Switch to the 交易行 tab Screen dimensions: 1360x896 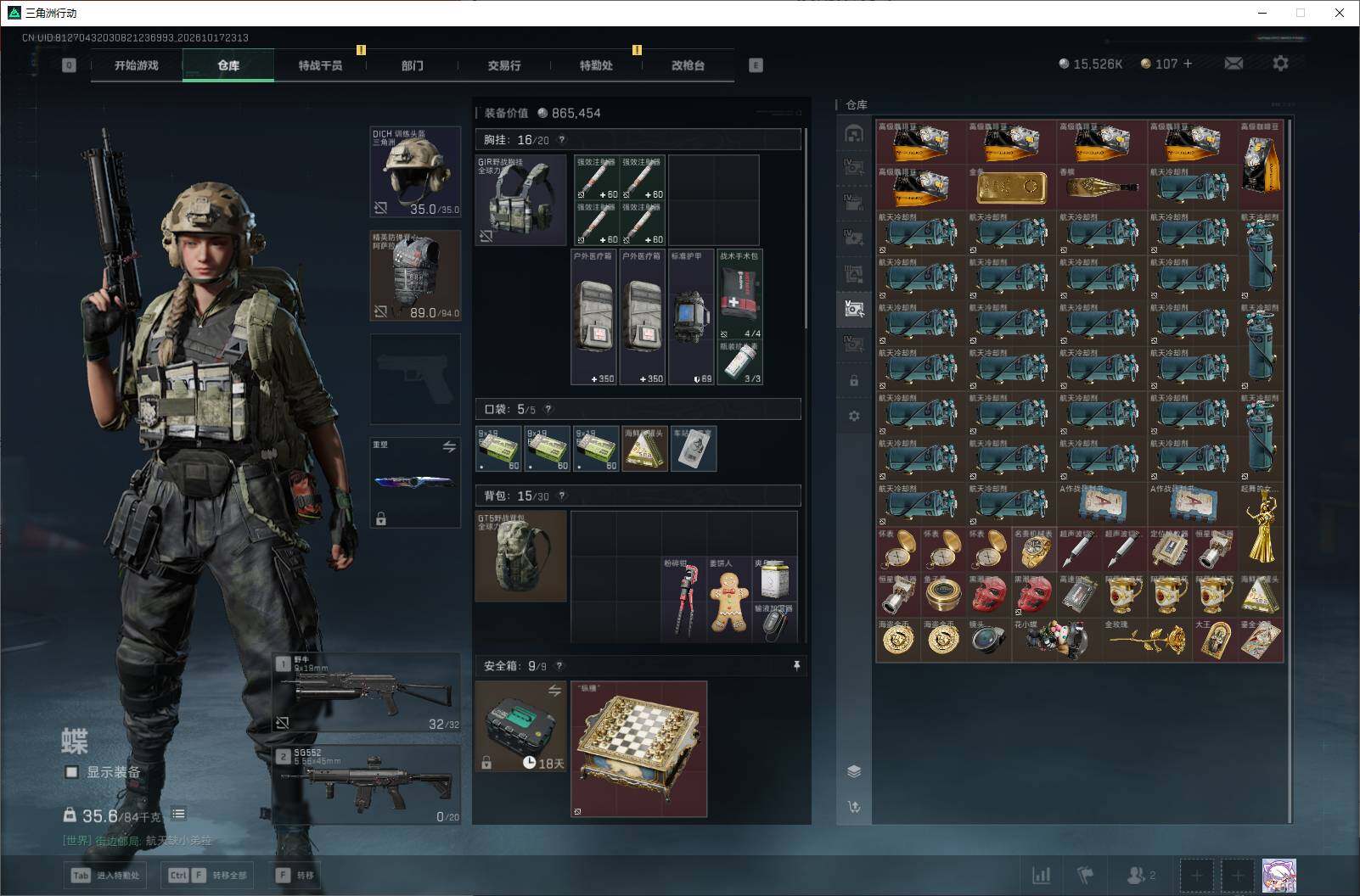(504, 65)
